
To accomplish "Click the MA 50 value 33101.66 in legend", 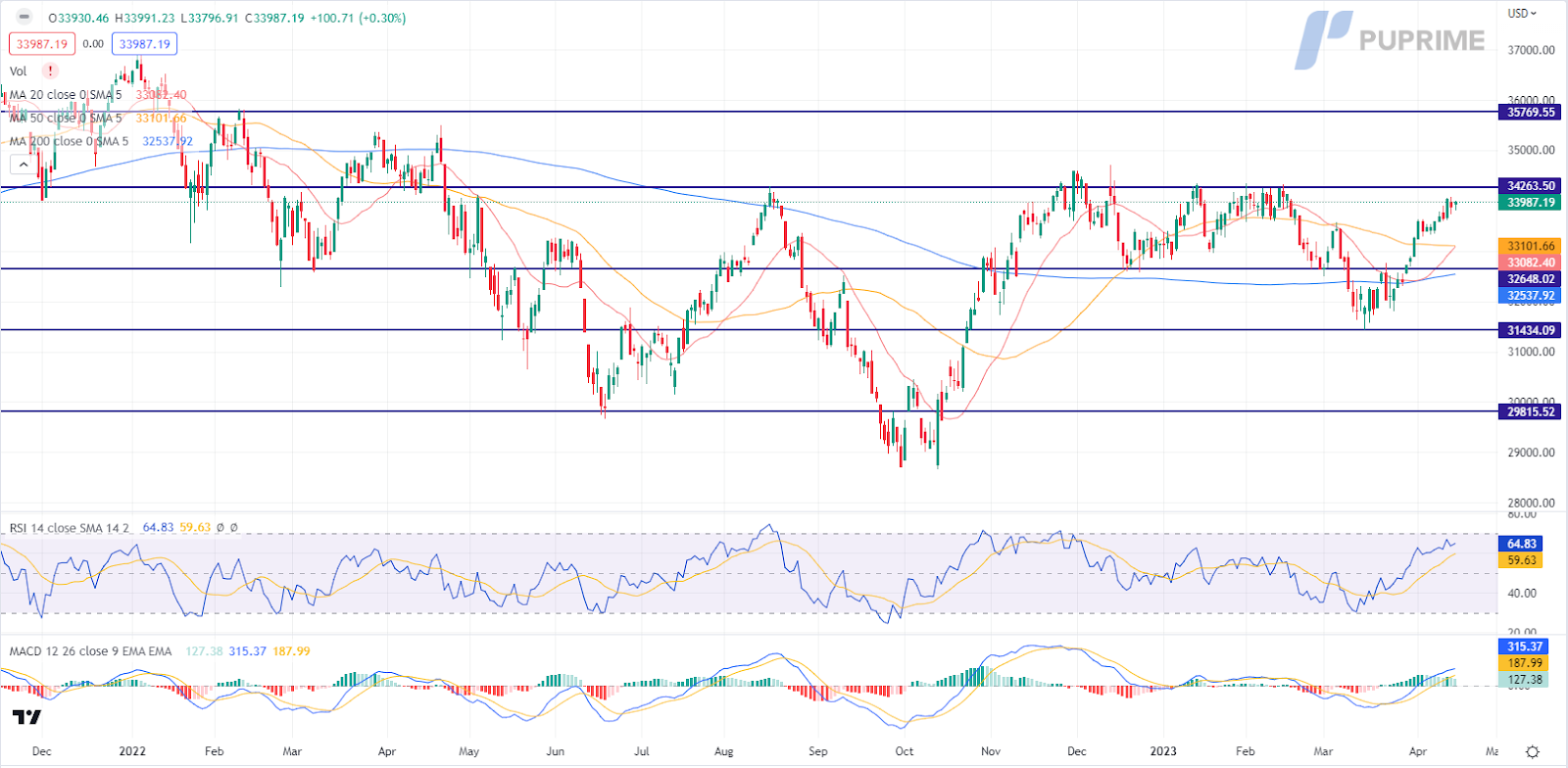I will (161, 118).
